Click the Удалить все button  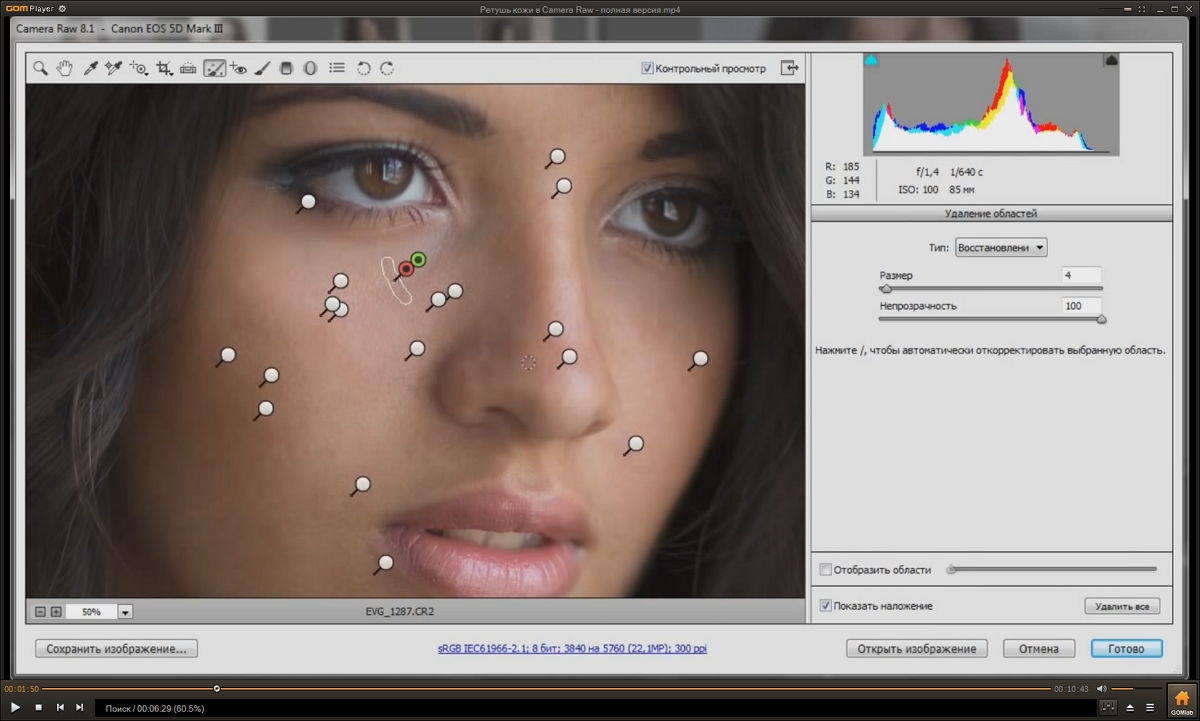click(x=1122, y=606)
